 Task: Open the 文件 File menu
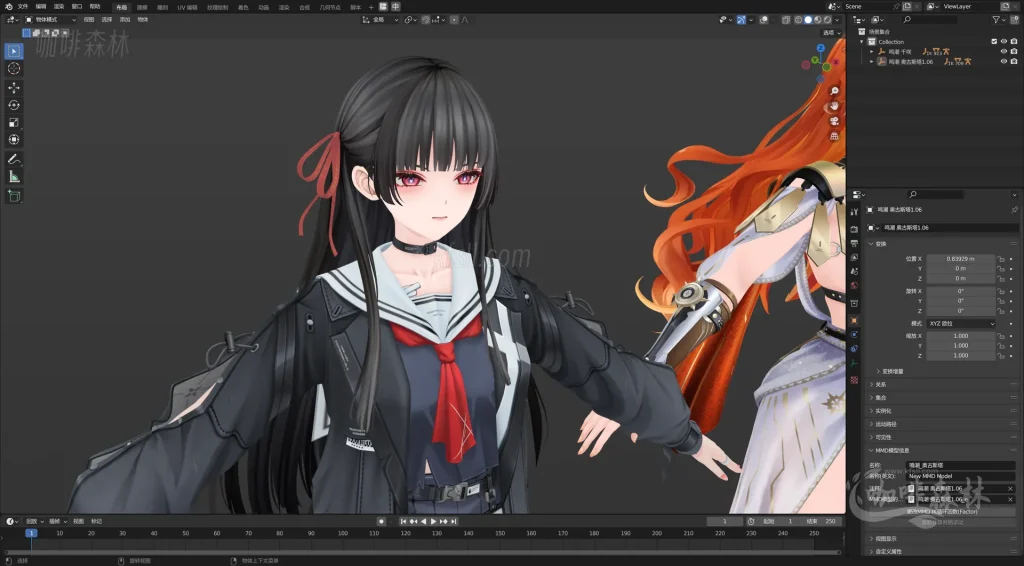tap(23, 7)
